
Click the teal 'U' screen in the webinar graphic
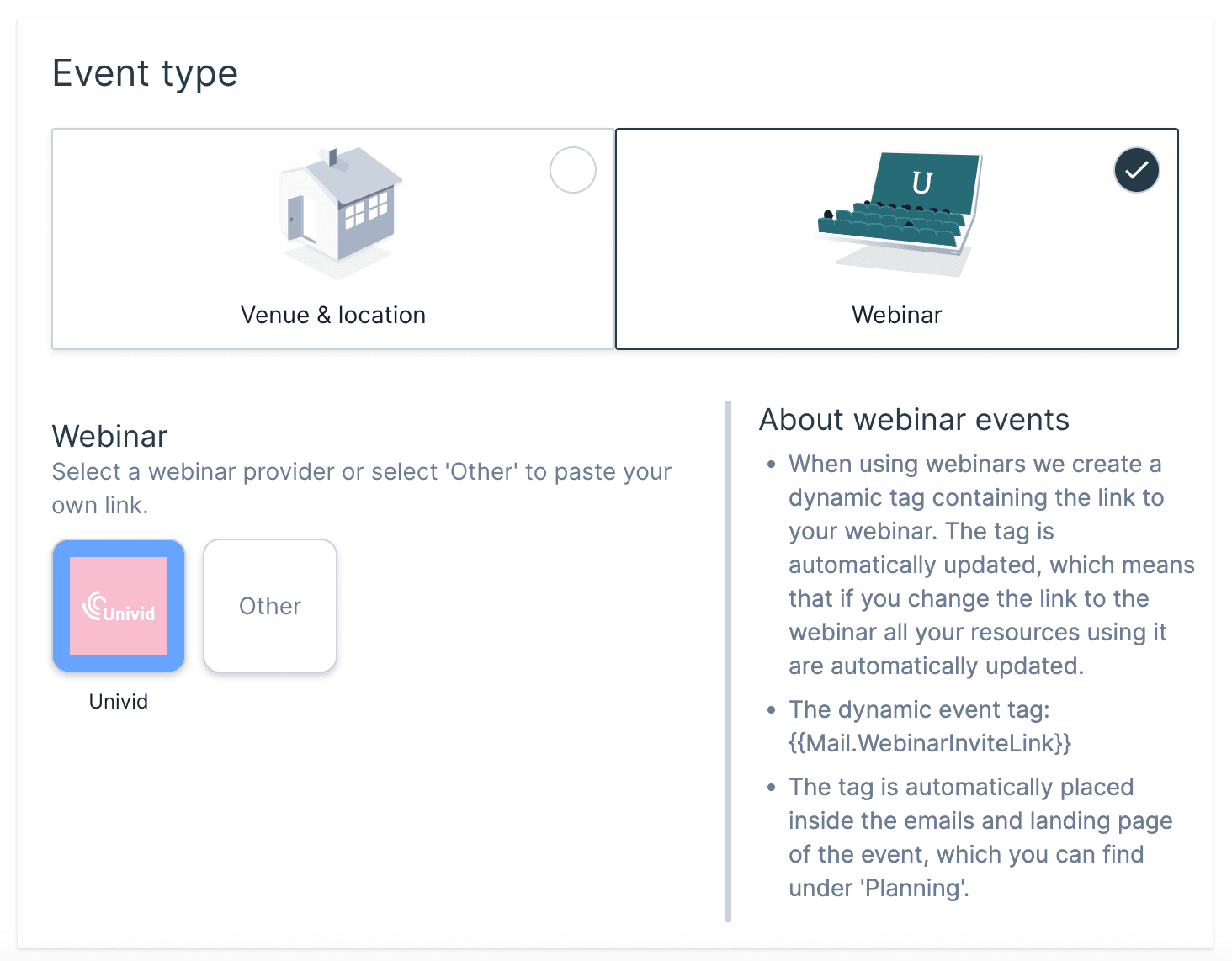pyautogui.click(x=923, y=181)
